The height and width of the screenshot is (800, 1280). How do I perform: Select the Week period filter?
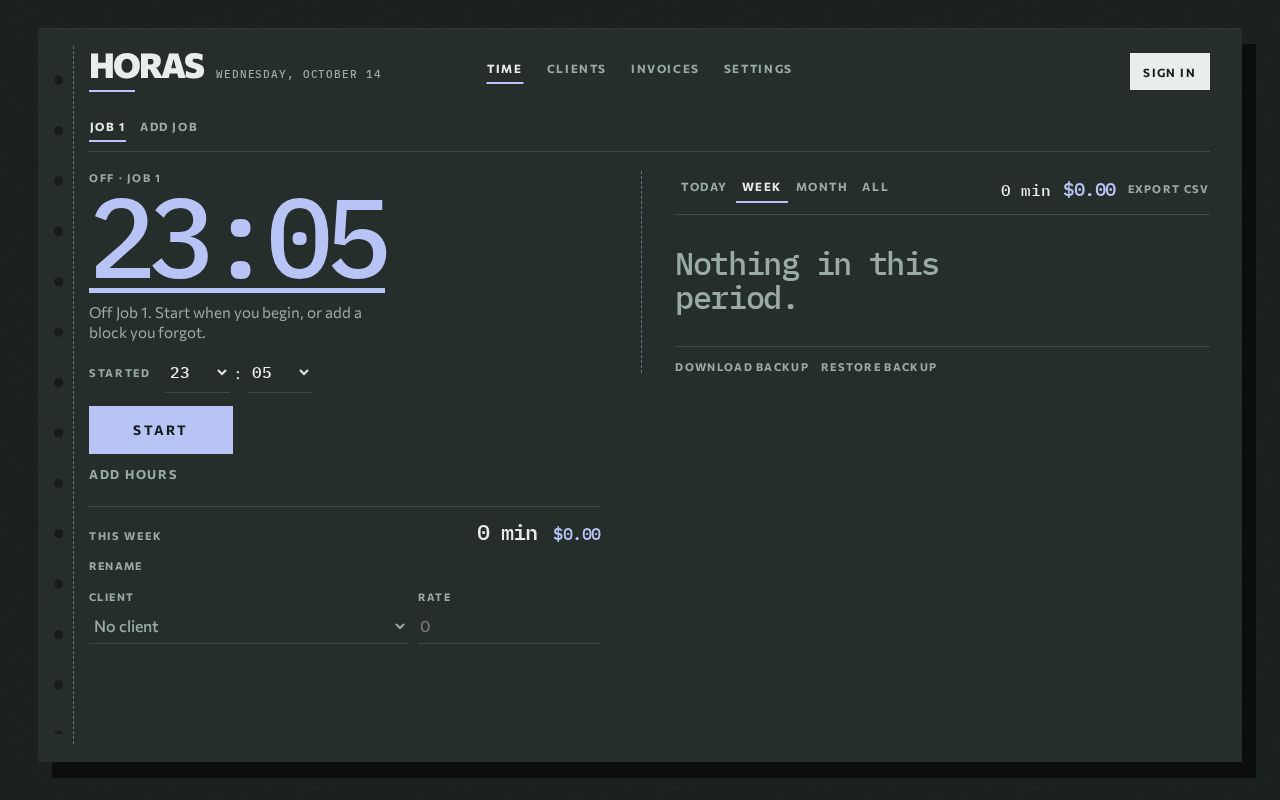click(x=762, y=187)
